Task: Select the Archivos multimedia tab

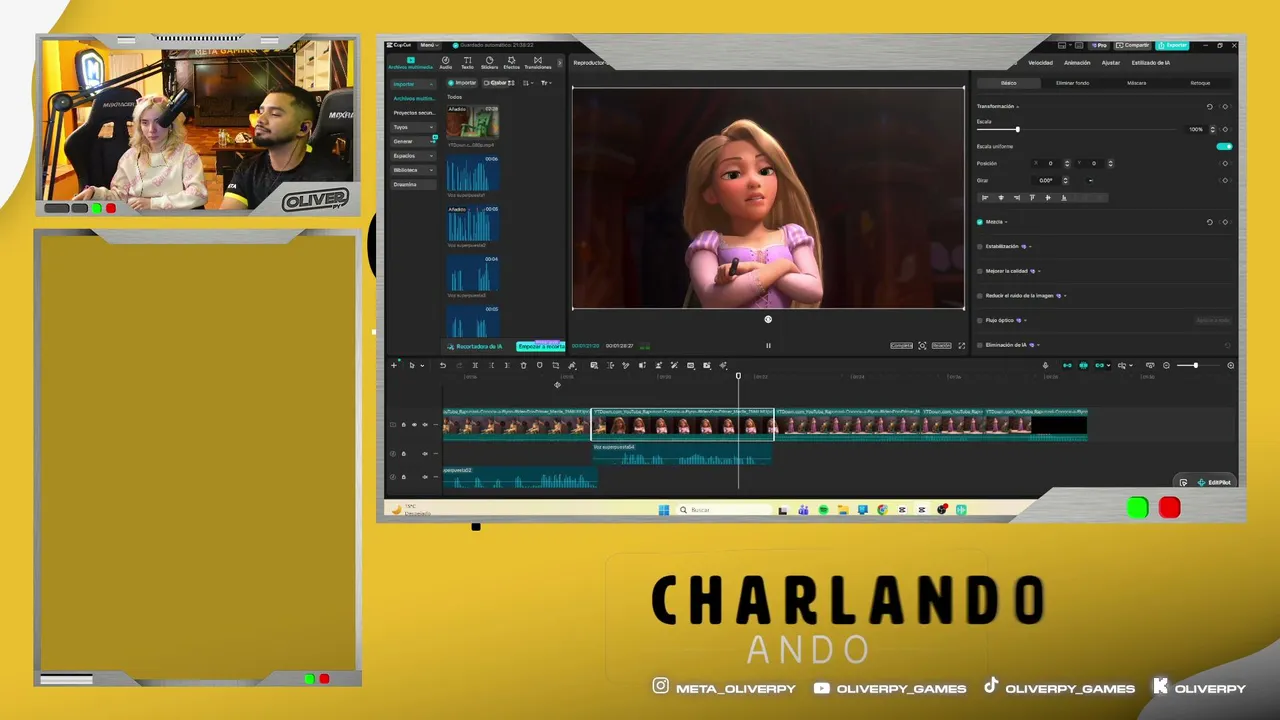Action: click(410, 62)
